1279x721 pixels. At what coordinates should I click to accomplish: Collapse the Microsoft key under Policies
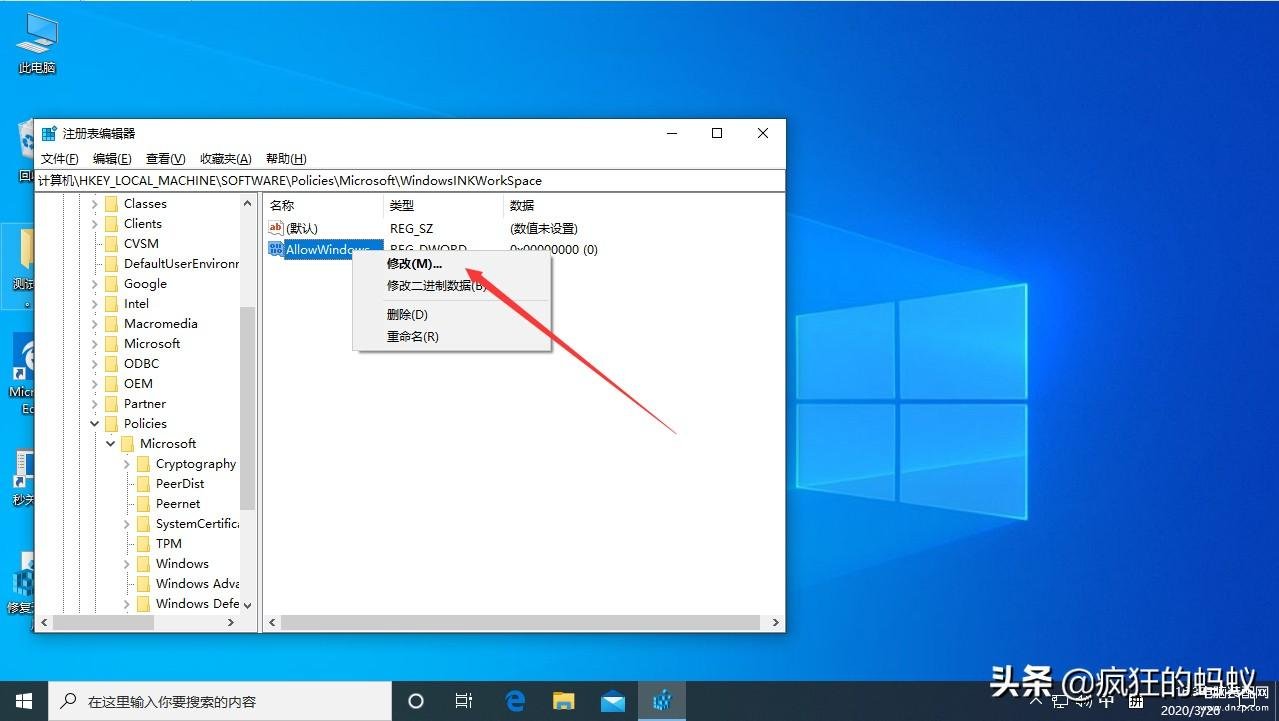[x=111, y=444]
